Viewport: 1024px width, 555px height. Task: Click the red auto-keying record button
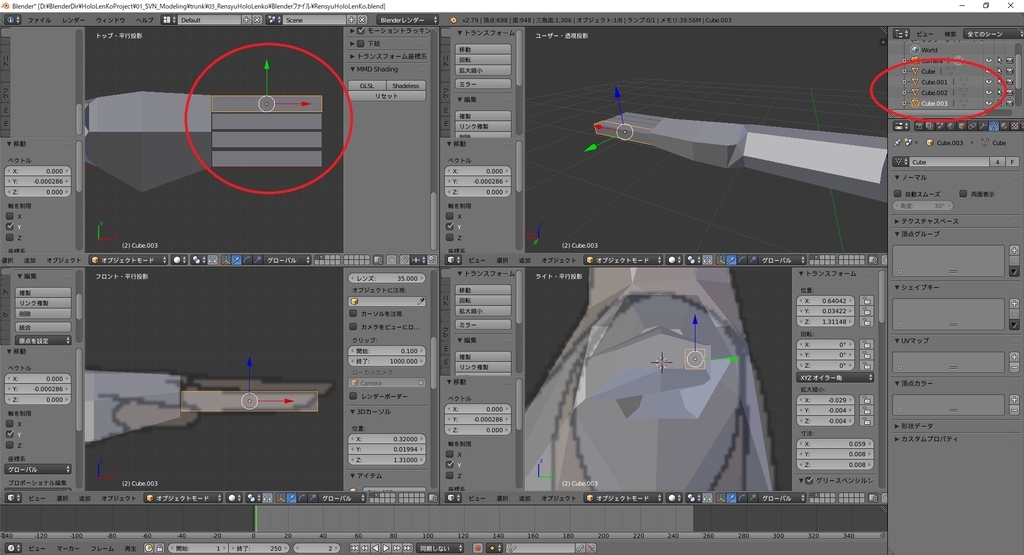(478, 548)
